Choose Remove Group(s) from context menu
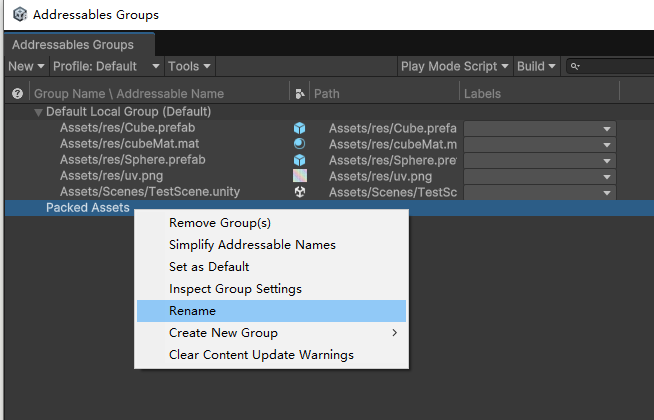This screenshot has width=654, height=420. tap(272, 223)
